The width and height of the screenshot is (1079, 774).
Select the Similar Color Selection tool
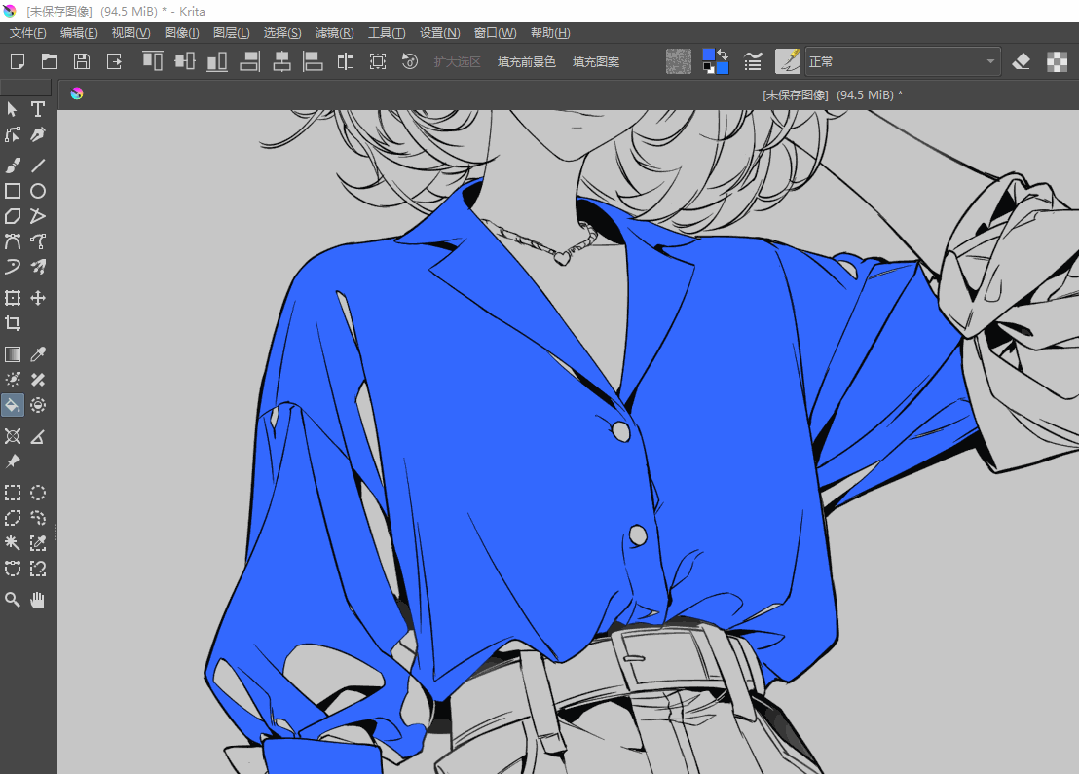38,543
